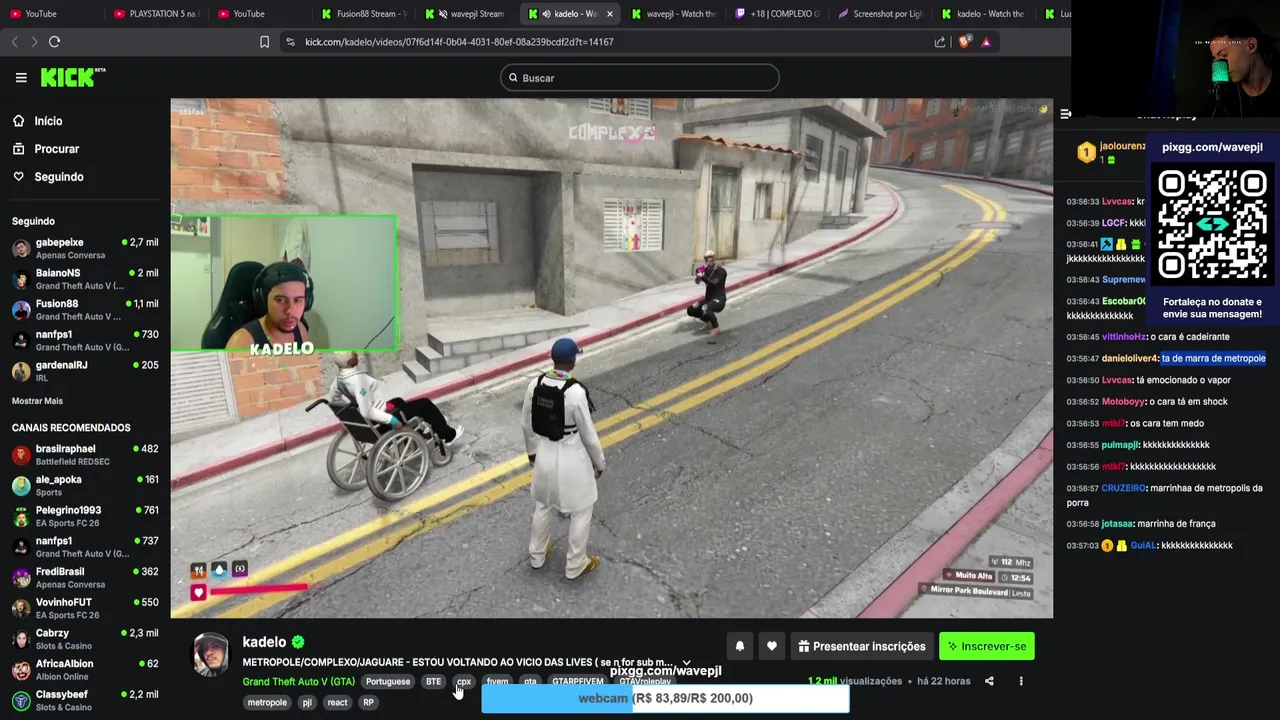The image size is (1280, 720).
Task: Switch to +18 | COMPLEXO Twitch tab
Action: pyautogui.click(x=776, y=14)
